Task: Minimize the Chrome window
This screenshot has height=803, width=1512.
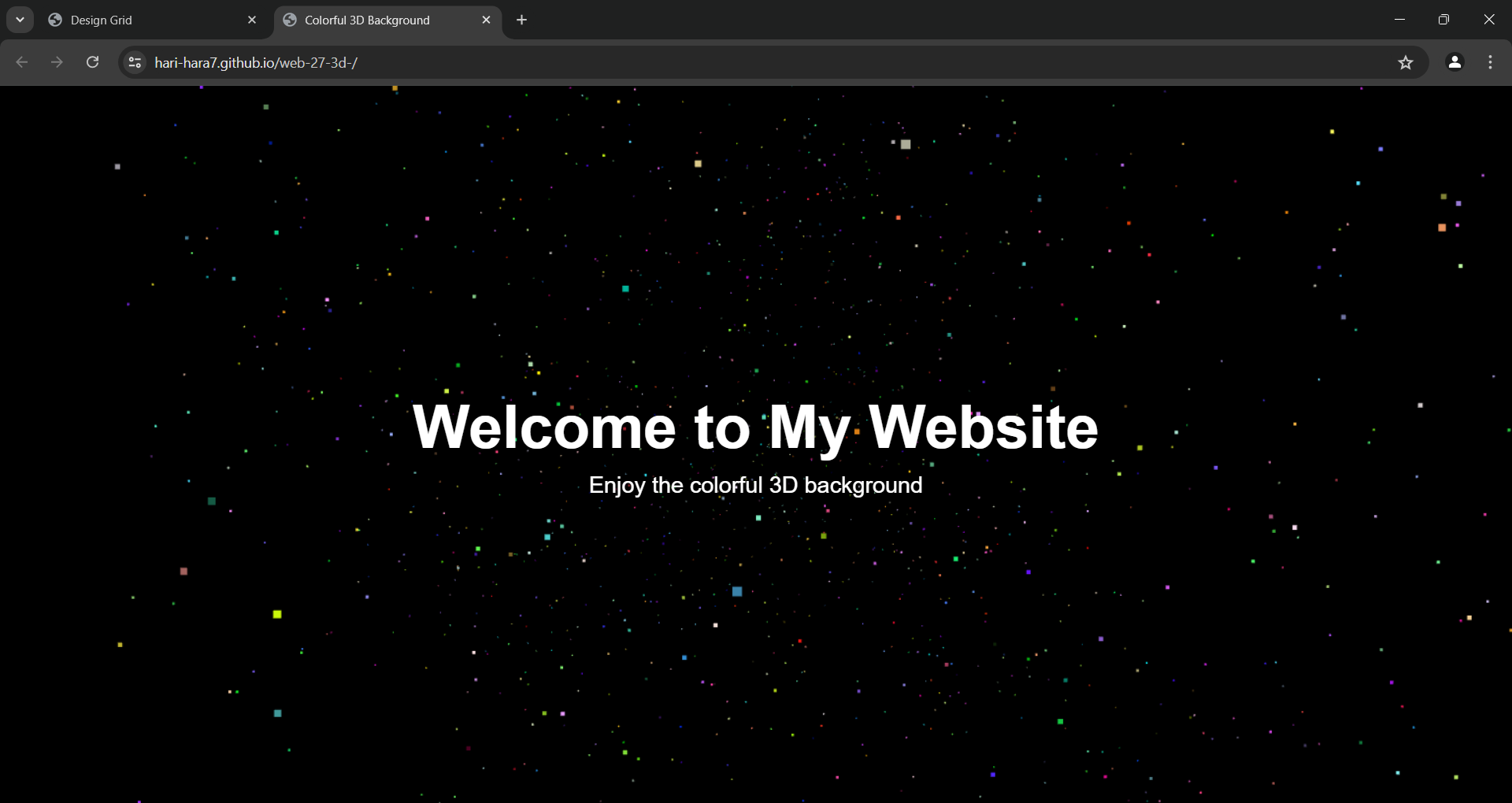Action: point(1399,20)
